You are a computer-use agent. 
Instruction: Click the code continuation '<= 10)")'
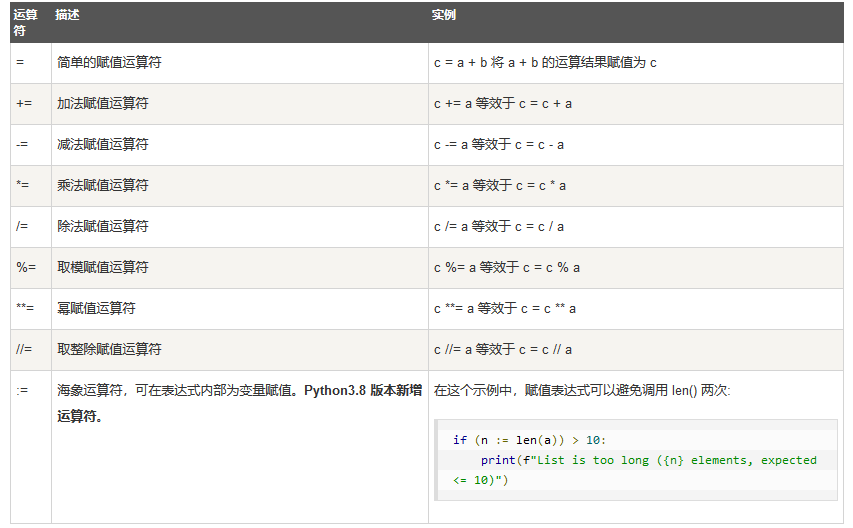[480, 480]
